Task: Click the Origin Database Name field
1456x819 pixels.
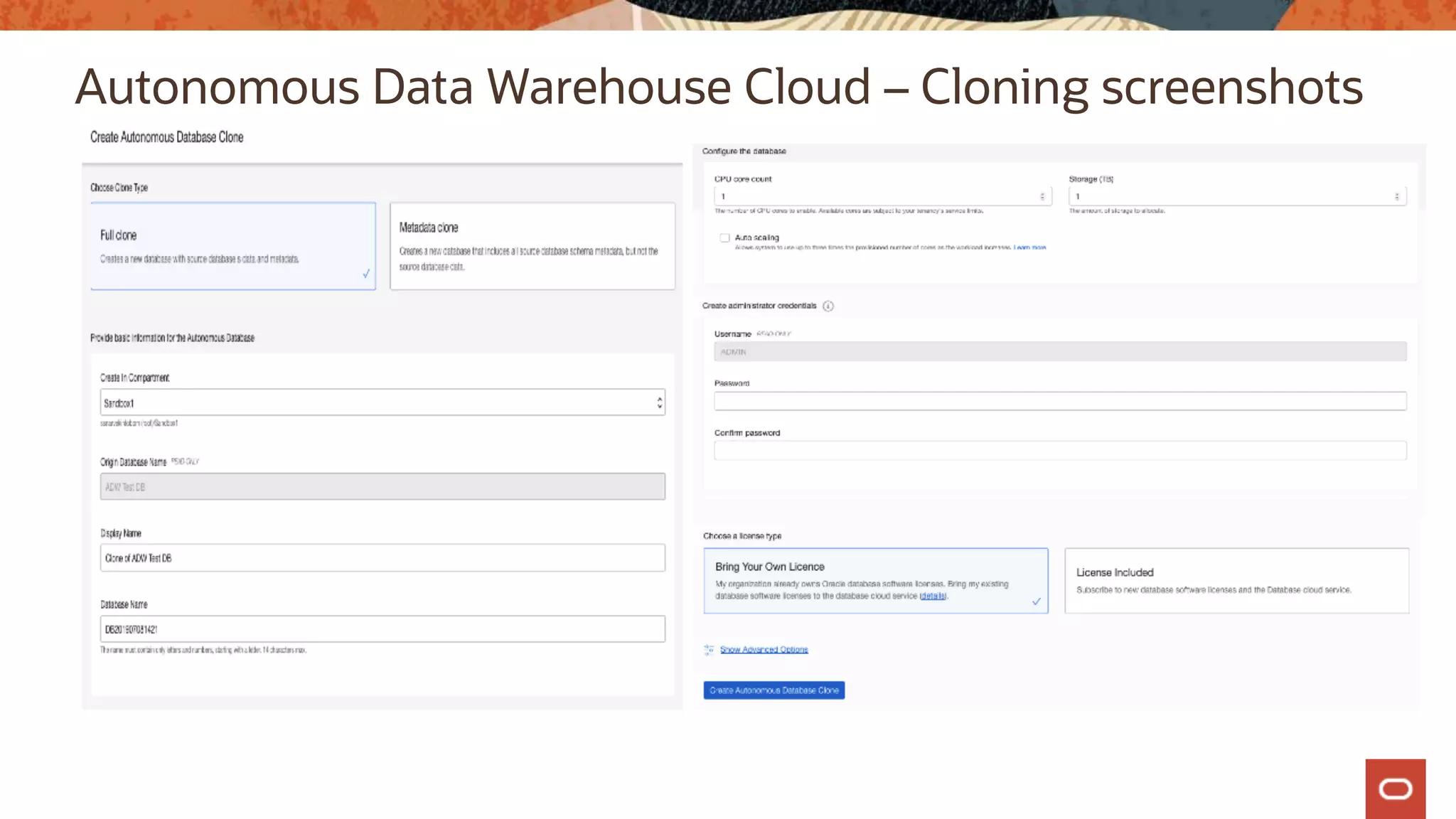Action: click(x=382, y=486)
